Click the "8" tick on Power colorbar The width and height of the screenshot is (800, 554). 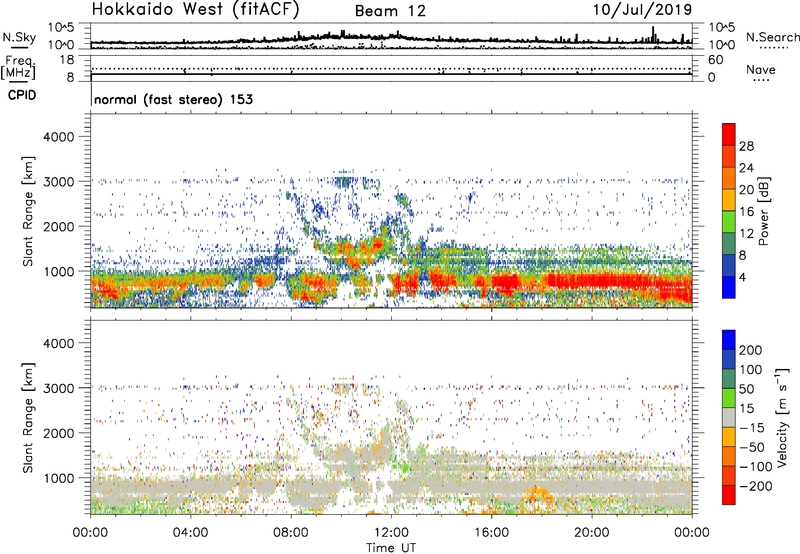coord(743,256)
